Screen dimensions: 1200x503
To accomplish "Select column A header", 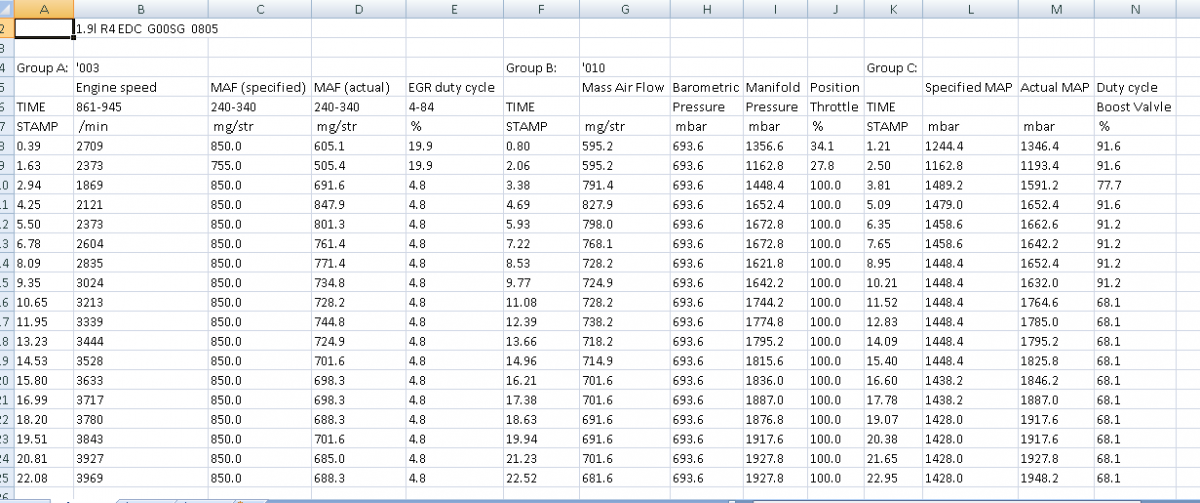I will 44,9.
